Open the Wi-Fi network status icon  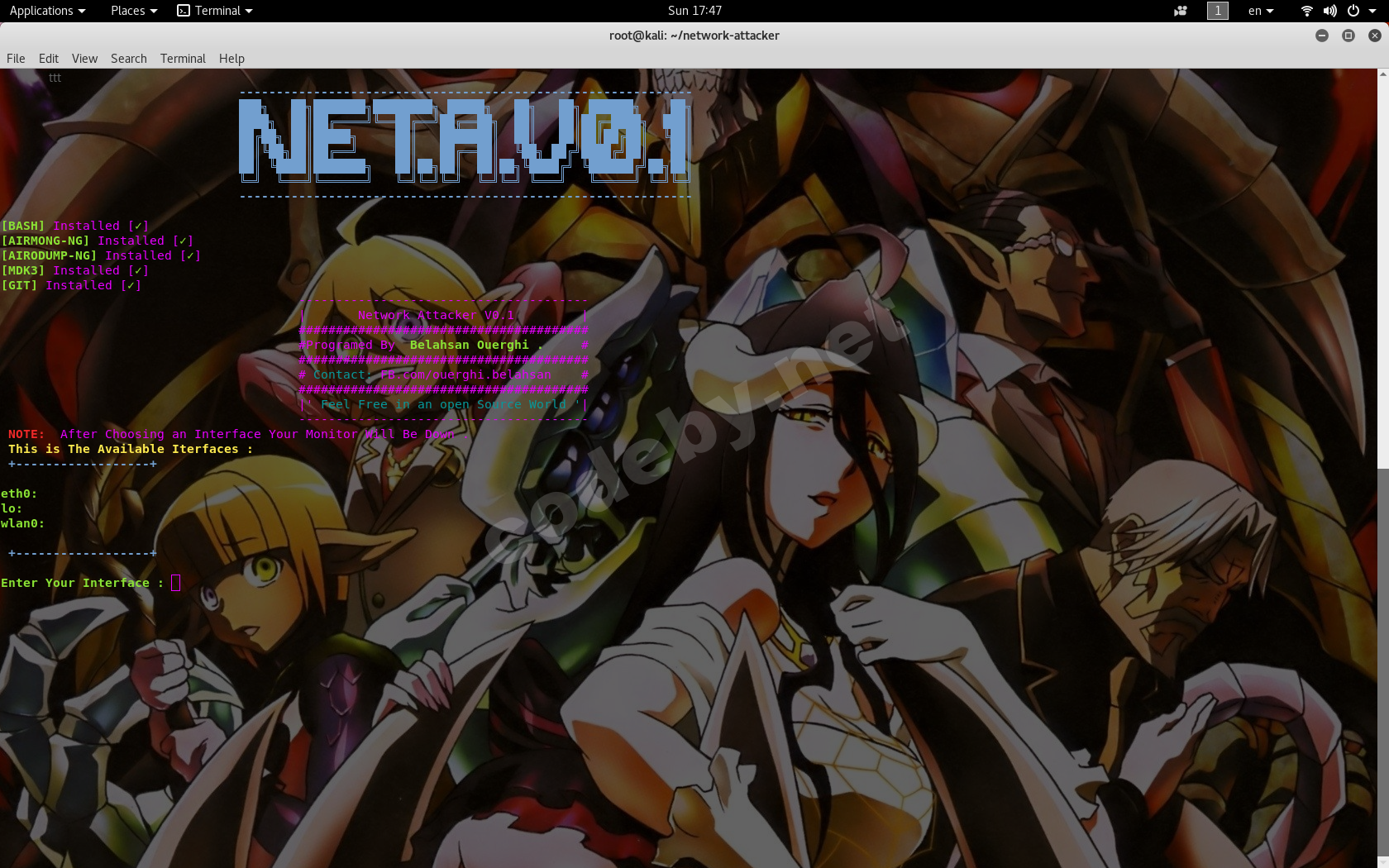pyautogui.click(x=1306, y=11)
